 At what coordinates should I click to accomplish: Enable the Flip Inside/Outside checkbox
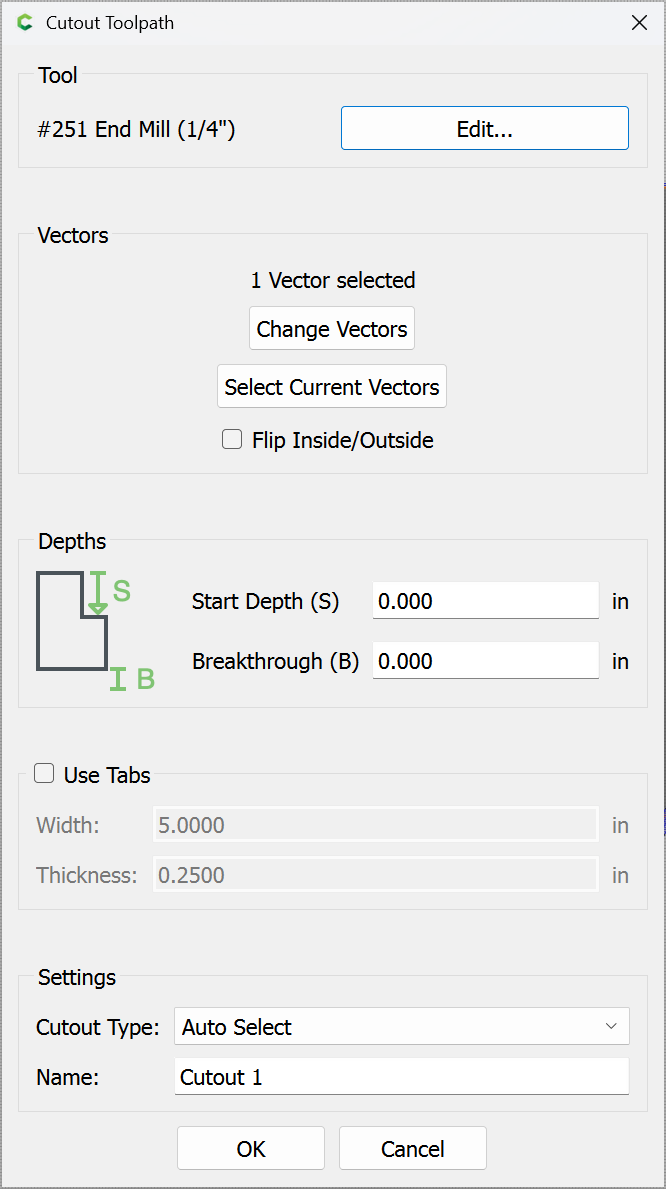[232, 440]
